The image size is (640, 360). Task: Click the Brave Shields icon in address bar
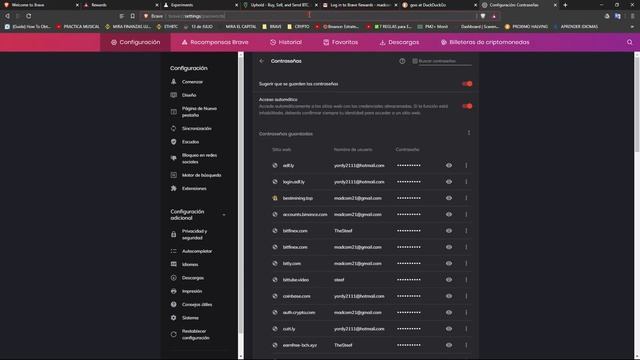[x=483, y=16]
